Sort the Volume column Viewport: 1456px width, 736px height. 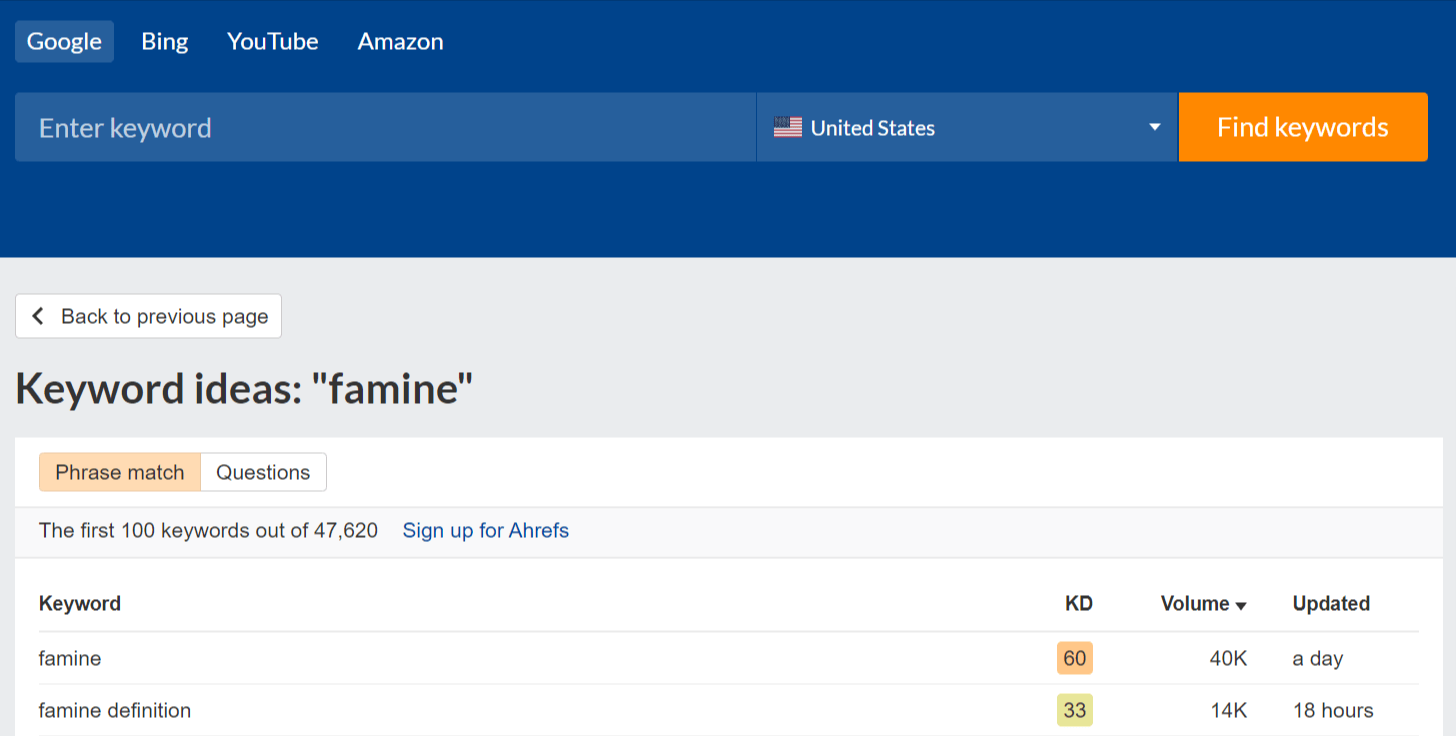tap(1203, 604)
